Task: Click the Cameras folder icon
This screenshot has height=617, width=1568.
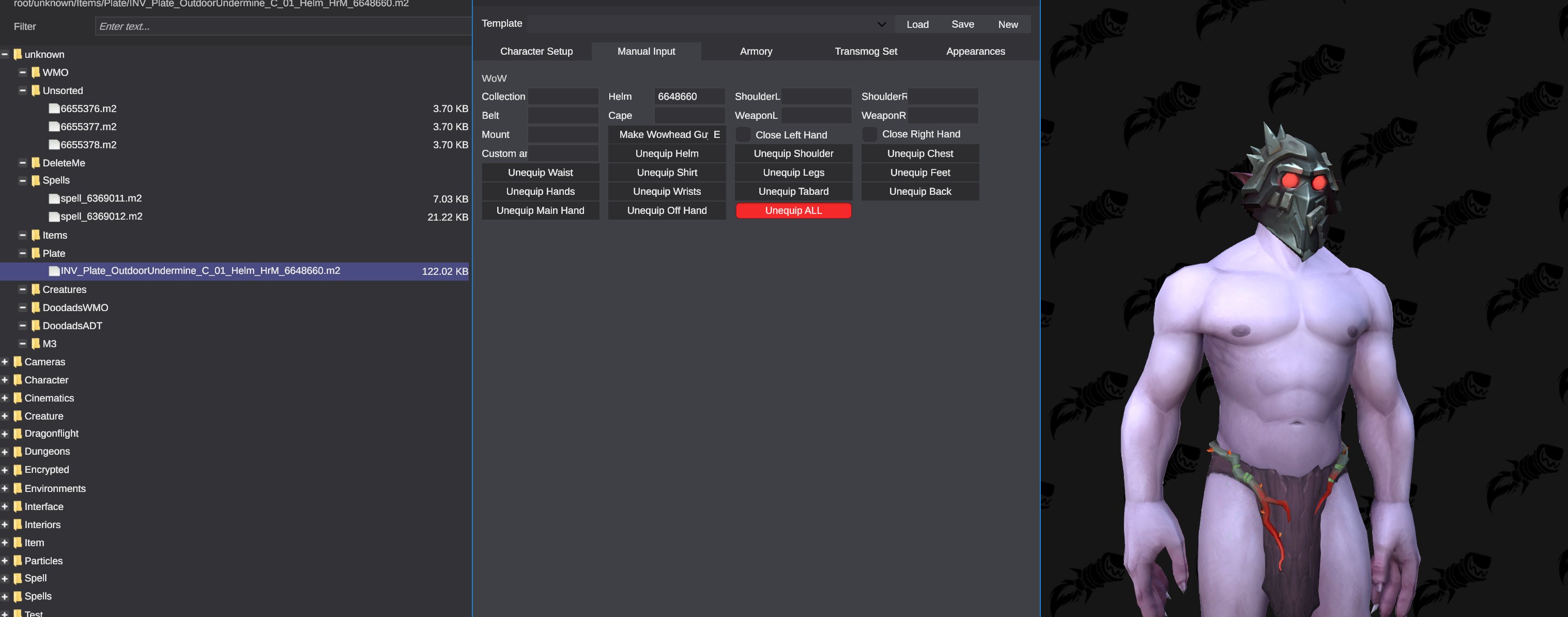Action: tap(18, 362)
